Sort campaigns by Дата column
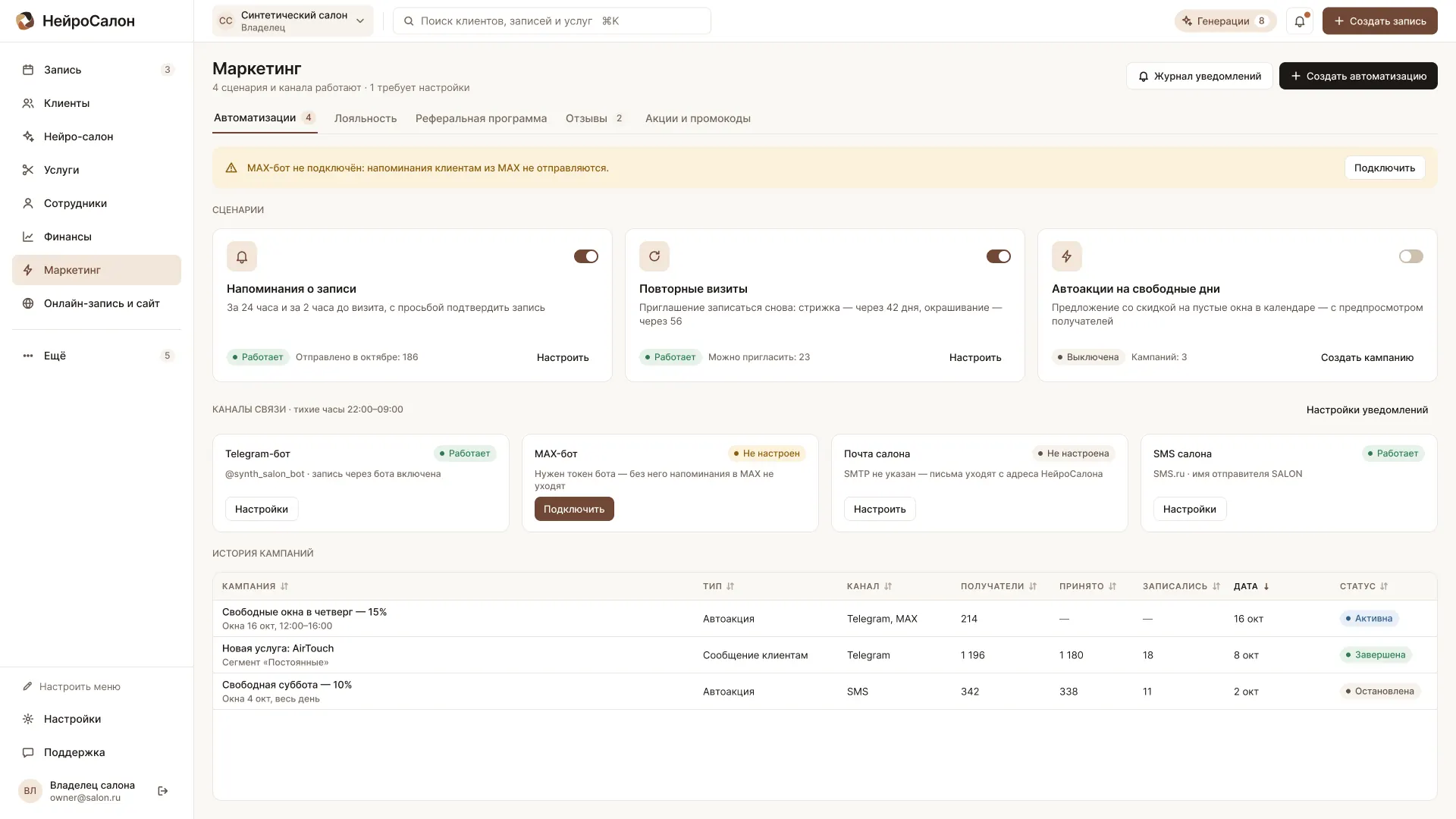Viewport: 1456px width, 819px height. point(1251,586)
